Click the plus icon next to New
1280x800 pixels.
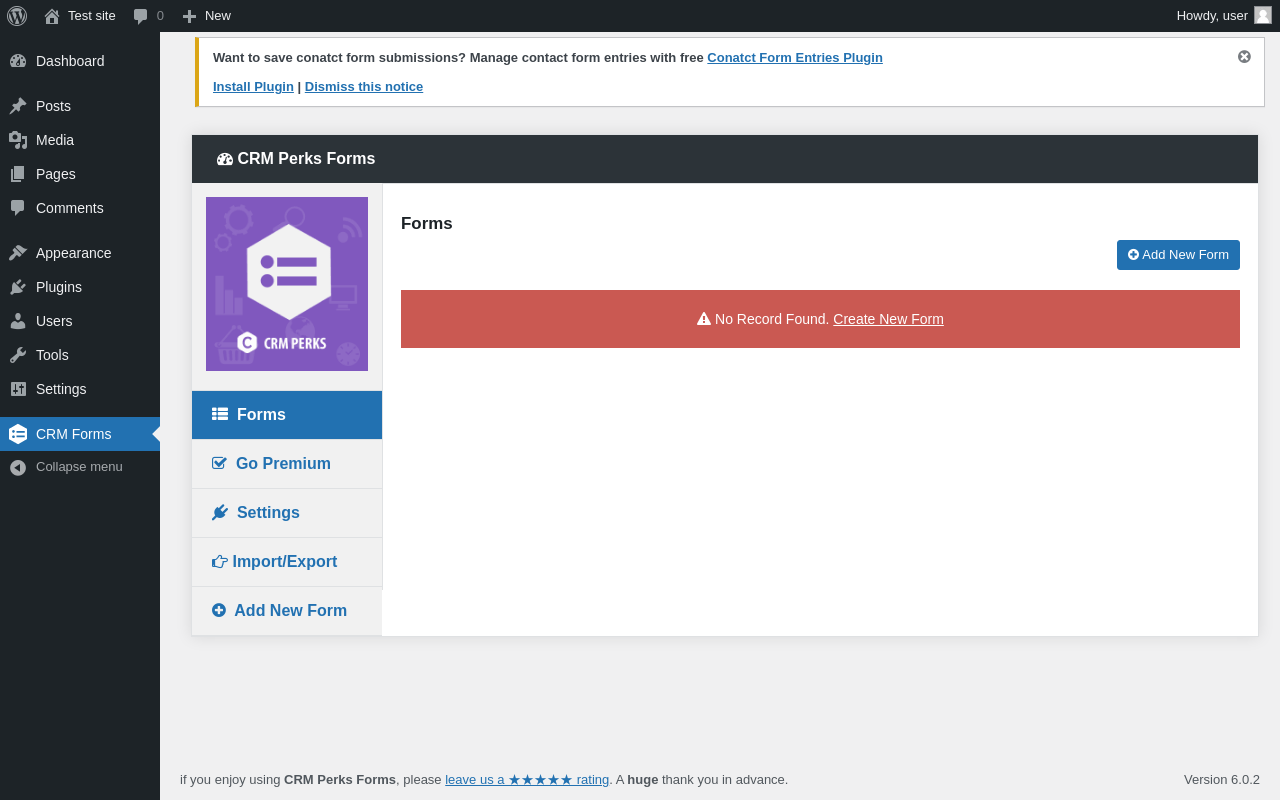(189, 16)
